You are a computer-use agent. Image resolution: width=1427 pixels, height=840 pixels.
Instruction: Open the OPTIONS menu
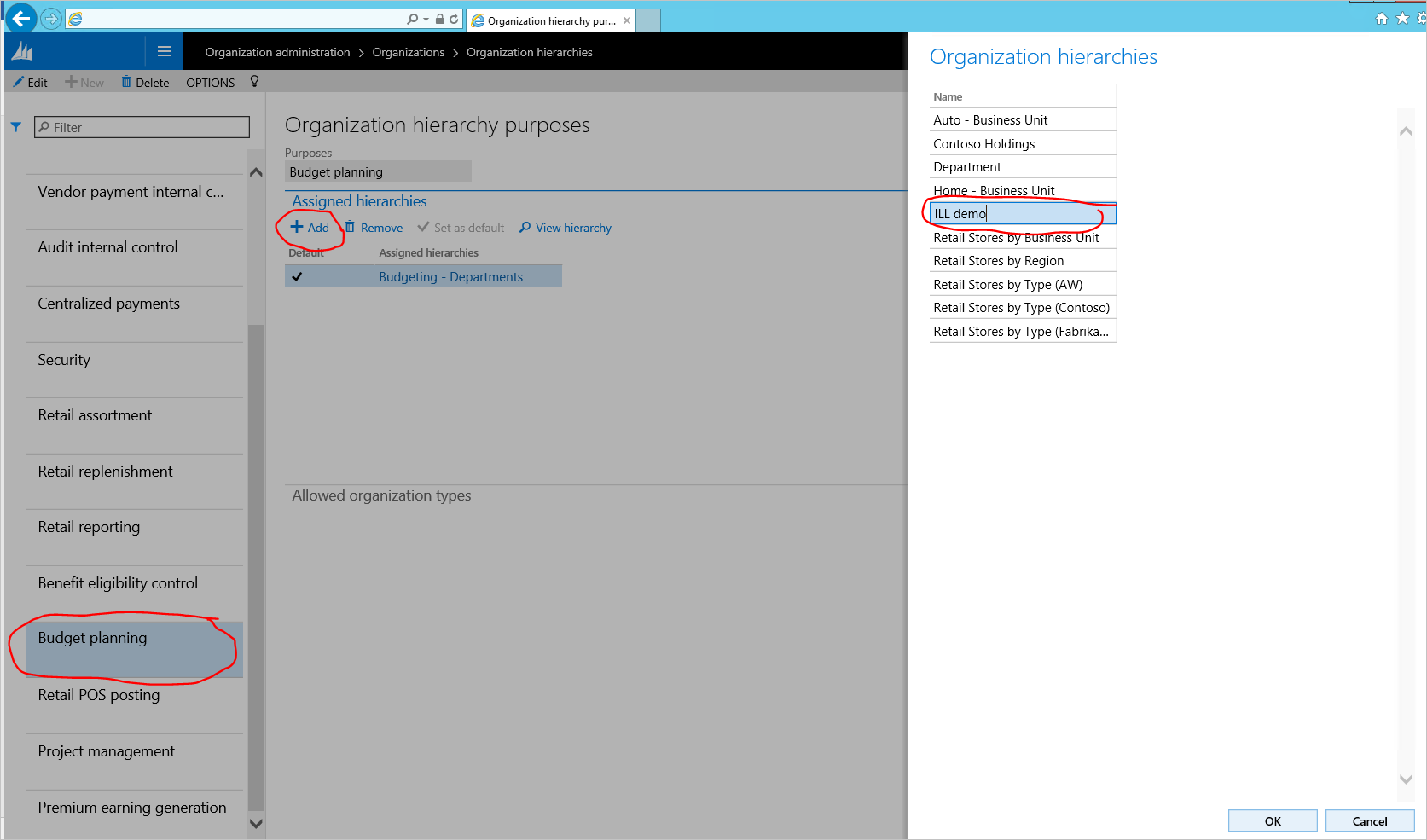(x=210, y=83)
